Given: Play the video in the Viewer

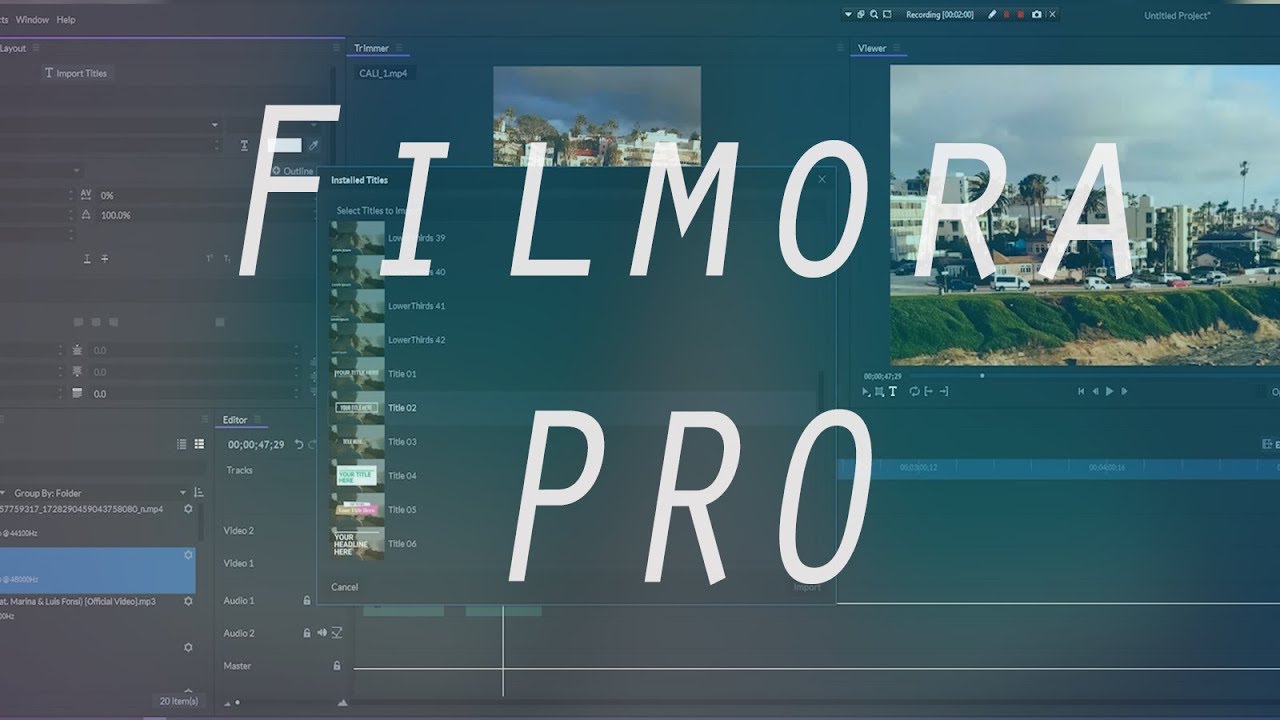Looking at the screenshot, I should pos(1109,392).
